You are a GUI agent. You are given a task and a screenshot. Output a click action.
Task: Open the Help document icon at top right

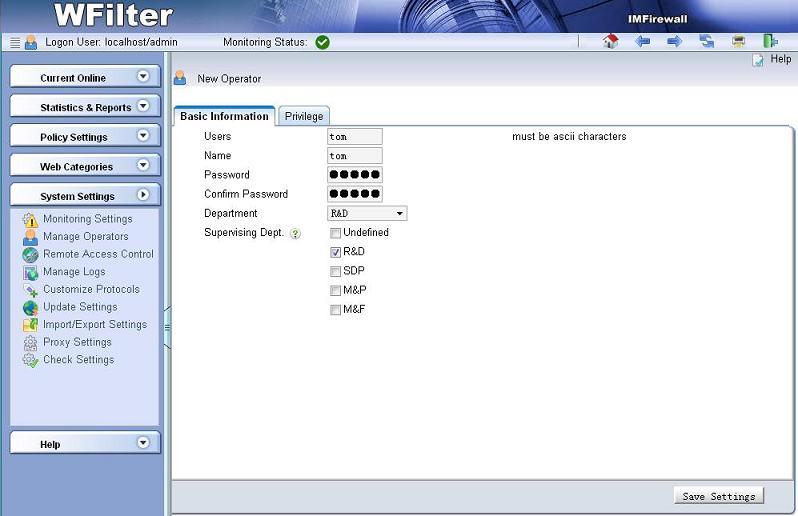[x=758, y=60]
